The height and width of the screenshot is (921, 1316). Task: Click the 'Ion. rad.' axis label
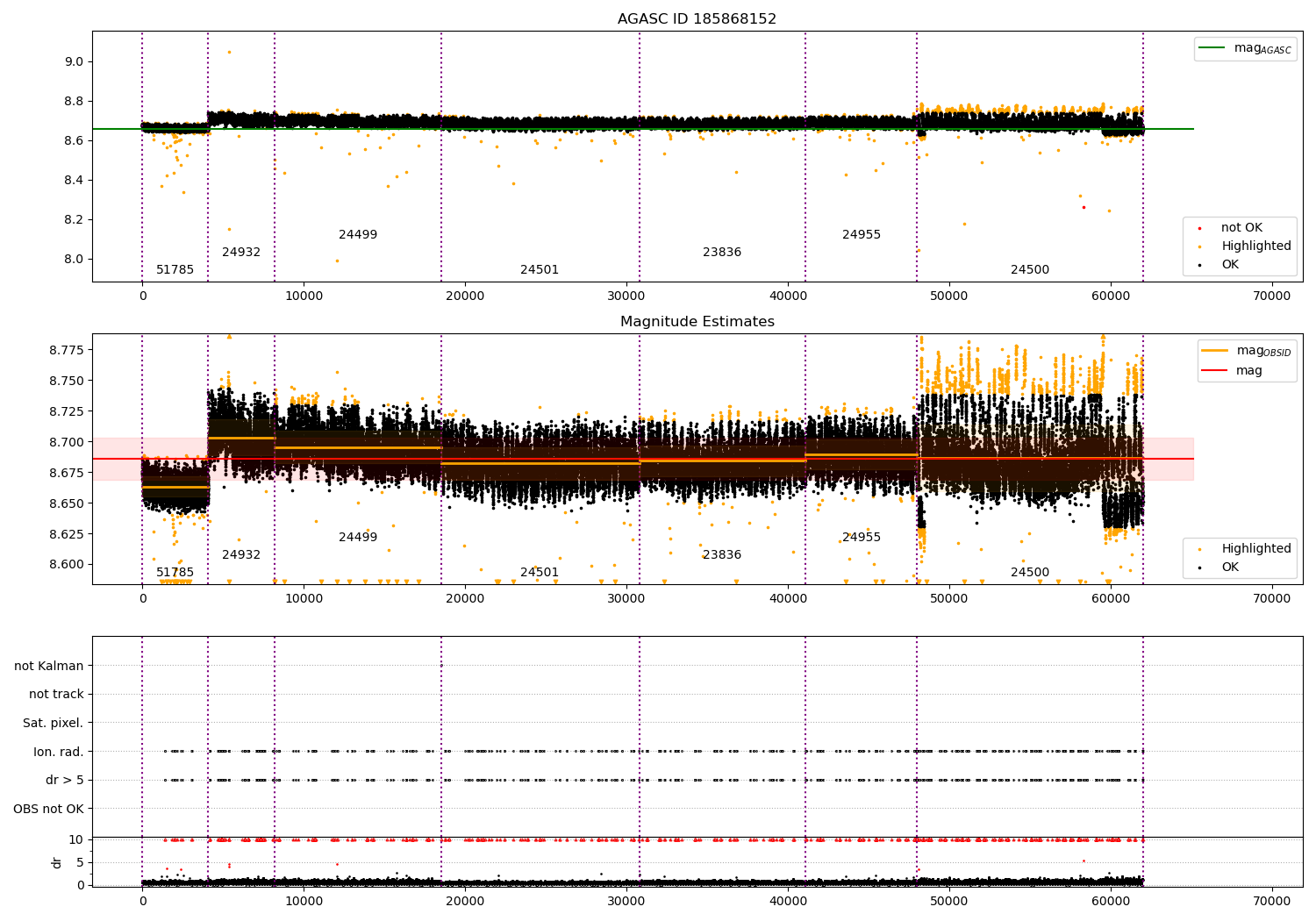(x=59, y=752)
